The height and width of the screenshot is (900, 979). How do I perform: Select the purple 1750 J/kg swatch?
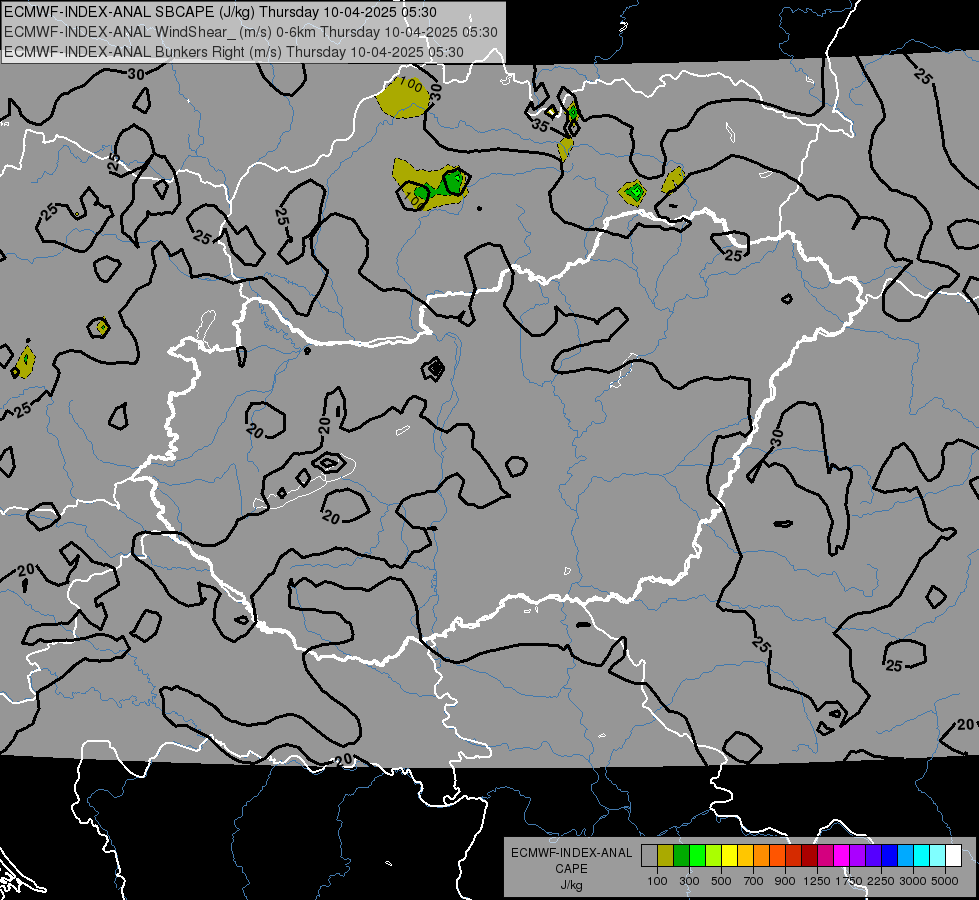click(x=858, y=856)
